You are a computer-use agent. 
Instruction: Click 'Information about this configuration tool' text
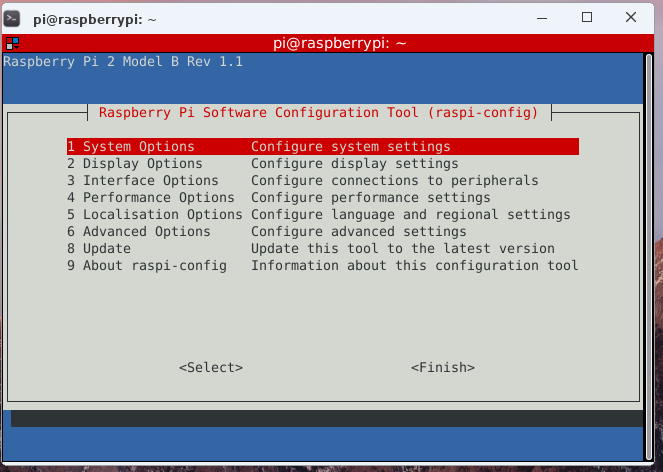[x=415, y=265]
